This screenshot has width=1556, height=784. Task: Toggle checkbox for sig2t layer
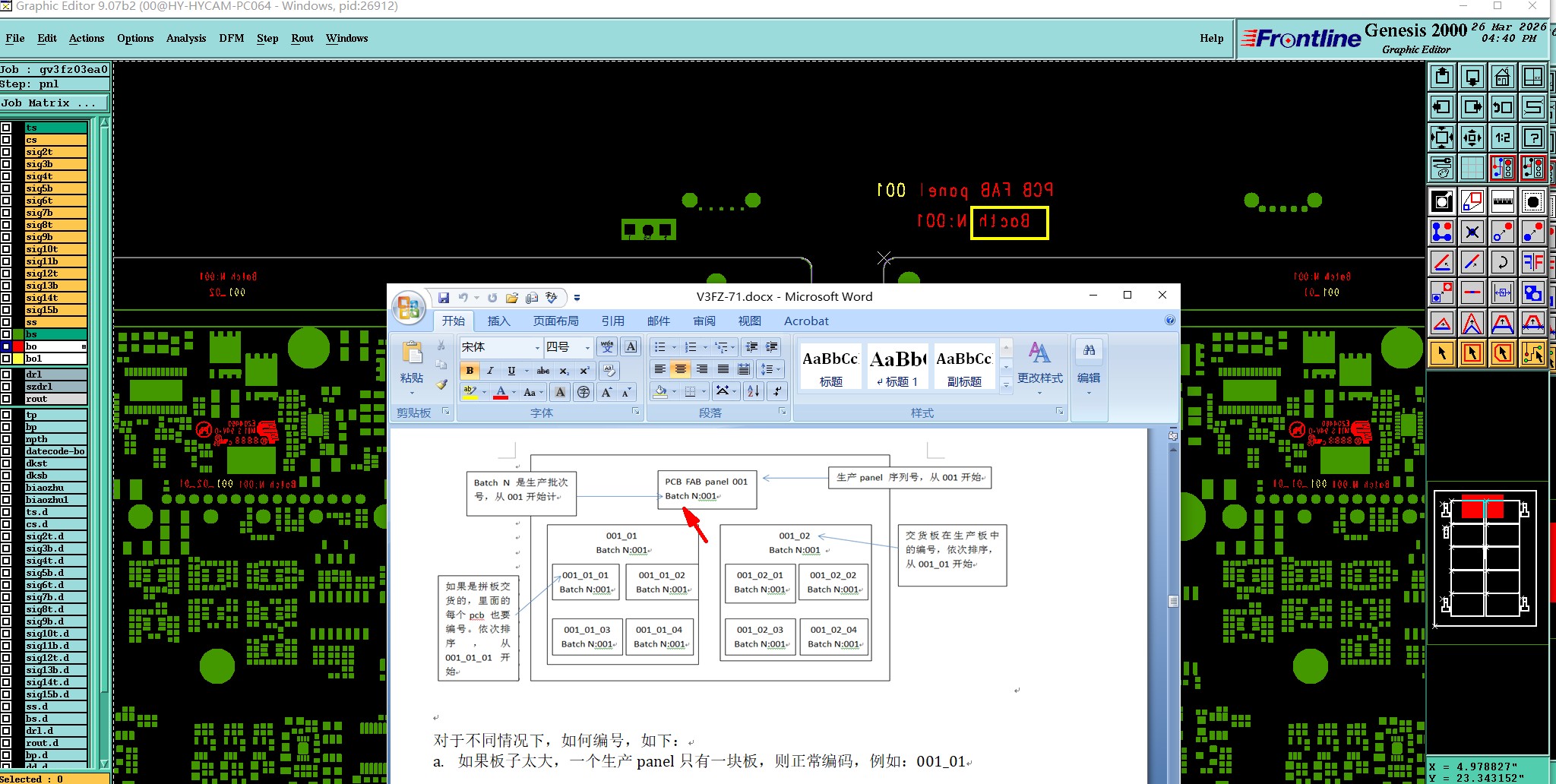(x=6, y=152)
